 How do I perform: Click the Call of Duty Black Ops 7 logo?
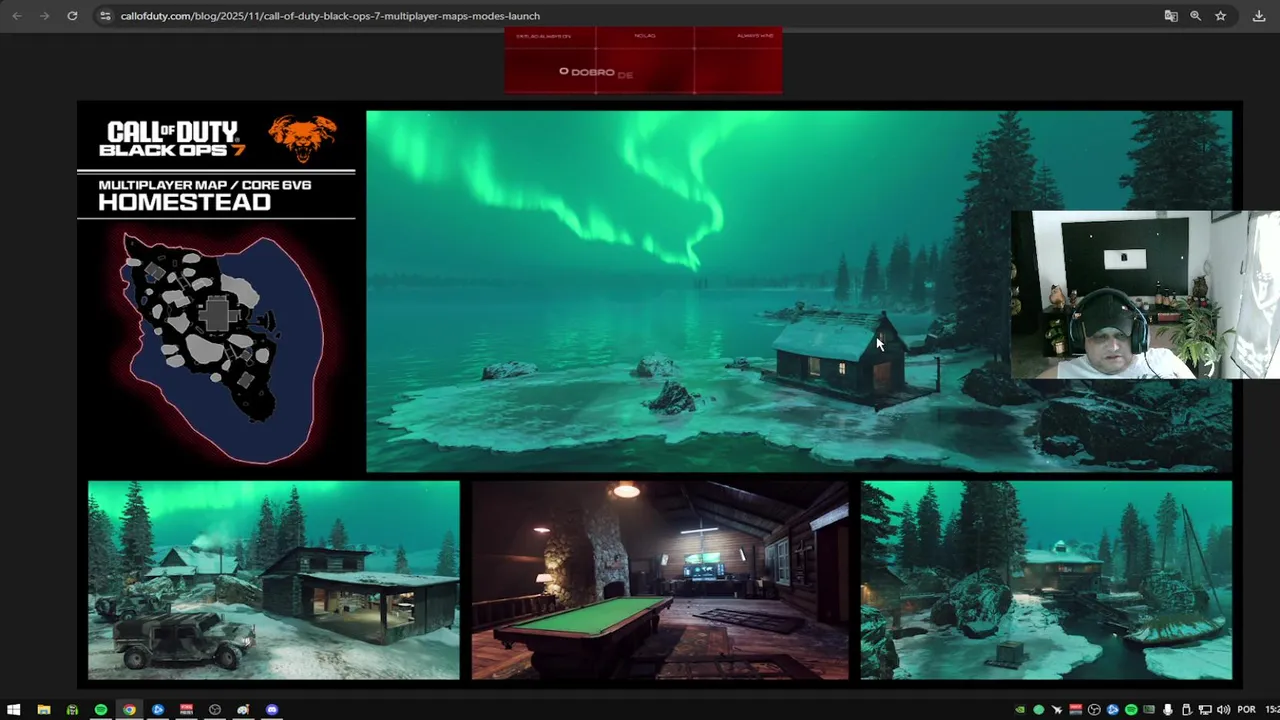click(x=172, y=139)
